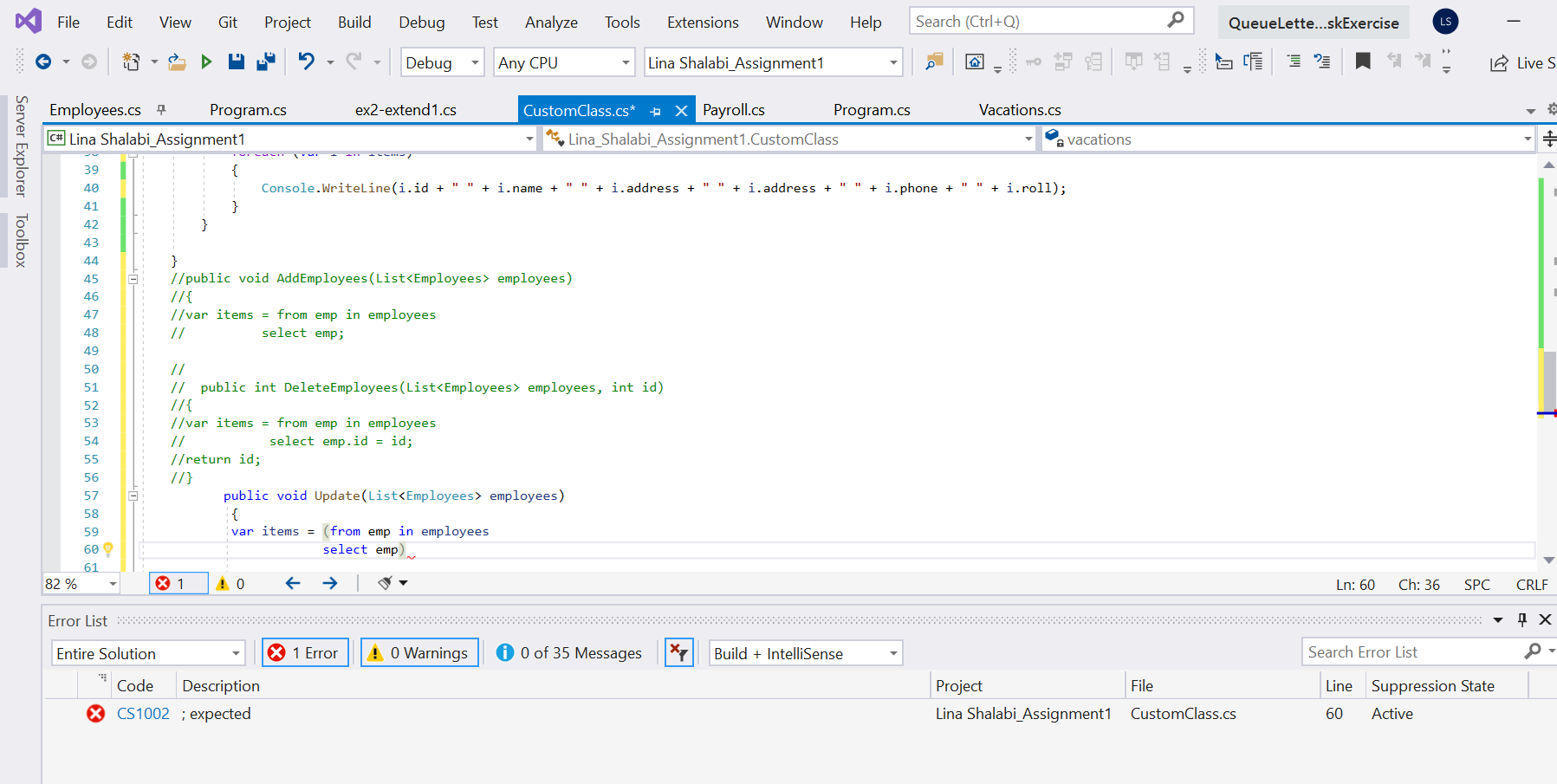
Task: Open the tab list overflow dropdown arrow
Action: (x=1531, y=111)
